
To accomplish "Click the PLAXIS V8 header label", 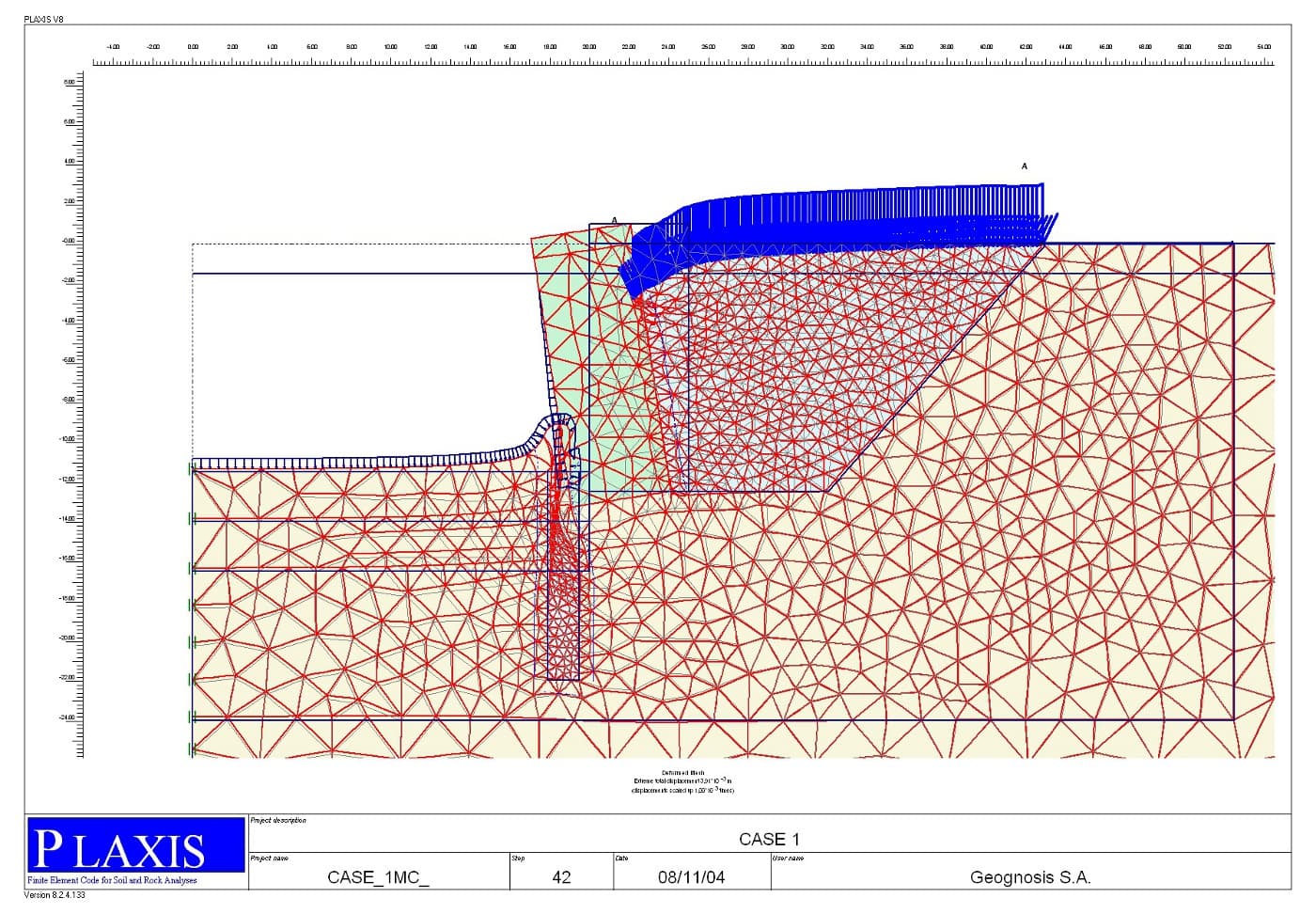I will pyautogui.click(x=45, y=19).
